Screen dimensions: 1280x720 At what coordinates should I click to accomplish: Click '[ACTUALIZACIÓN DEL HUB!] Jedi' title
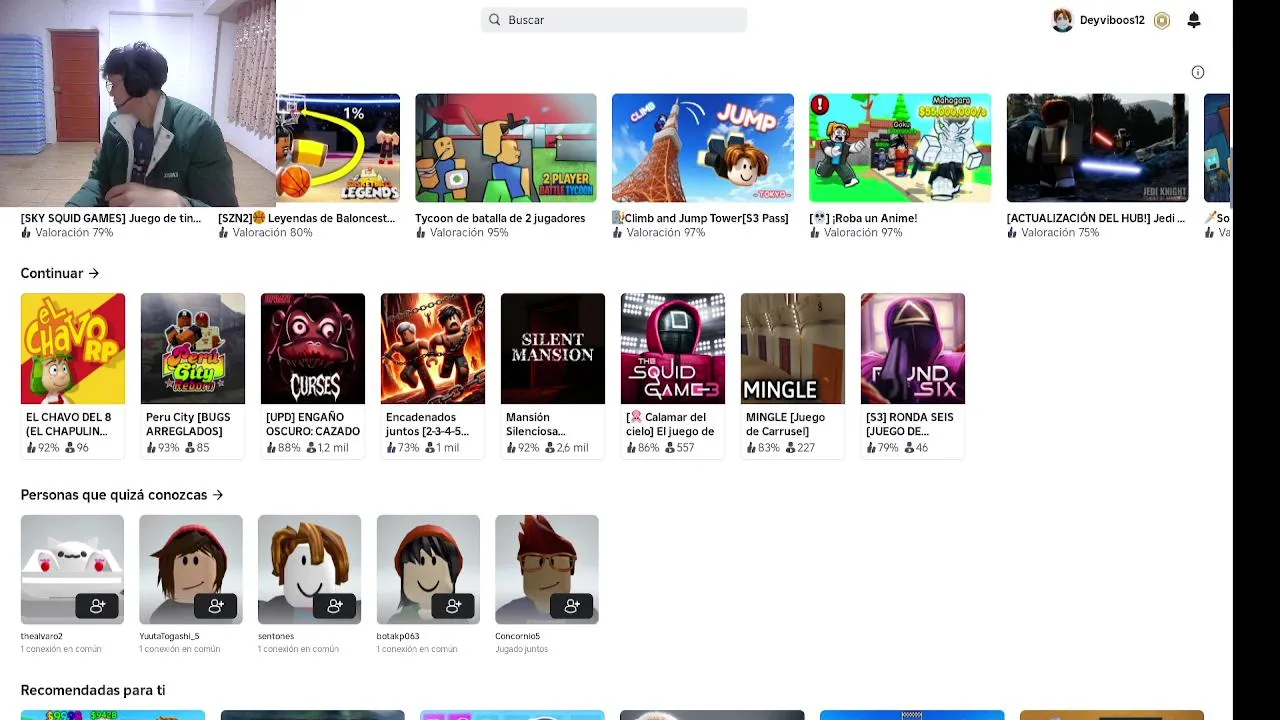click(x=1096, y=218)
